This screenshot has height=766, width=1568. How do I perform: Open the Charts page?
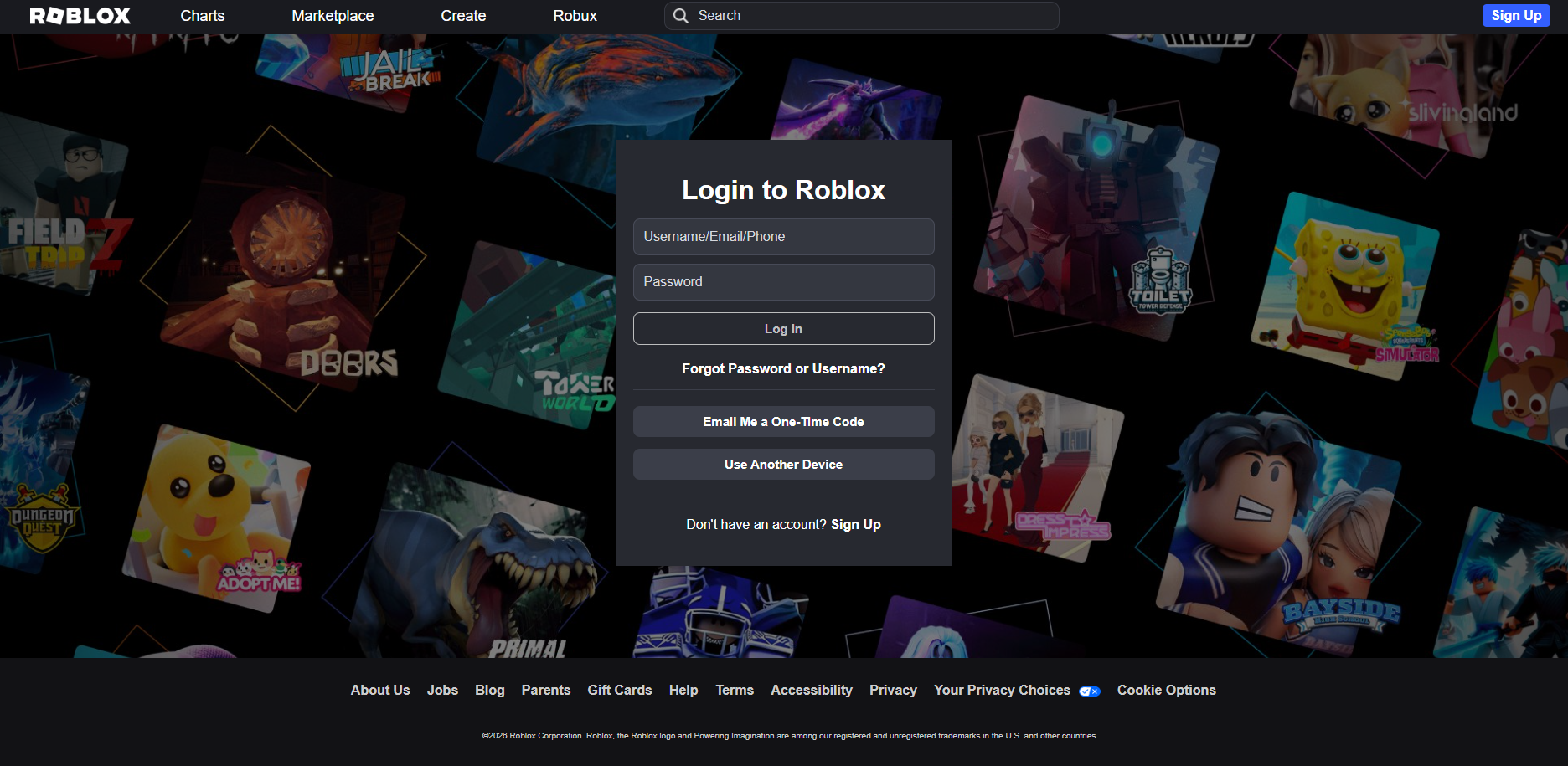203,16
